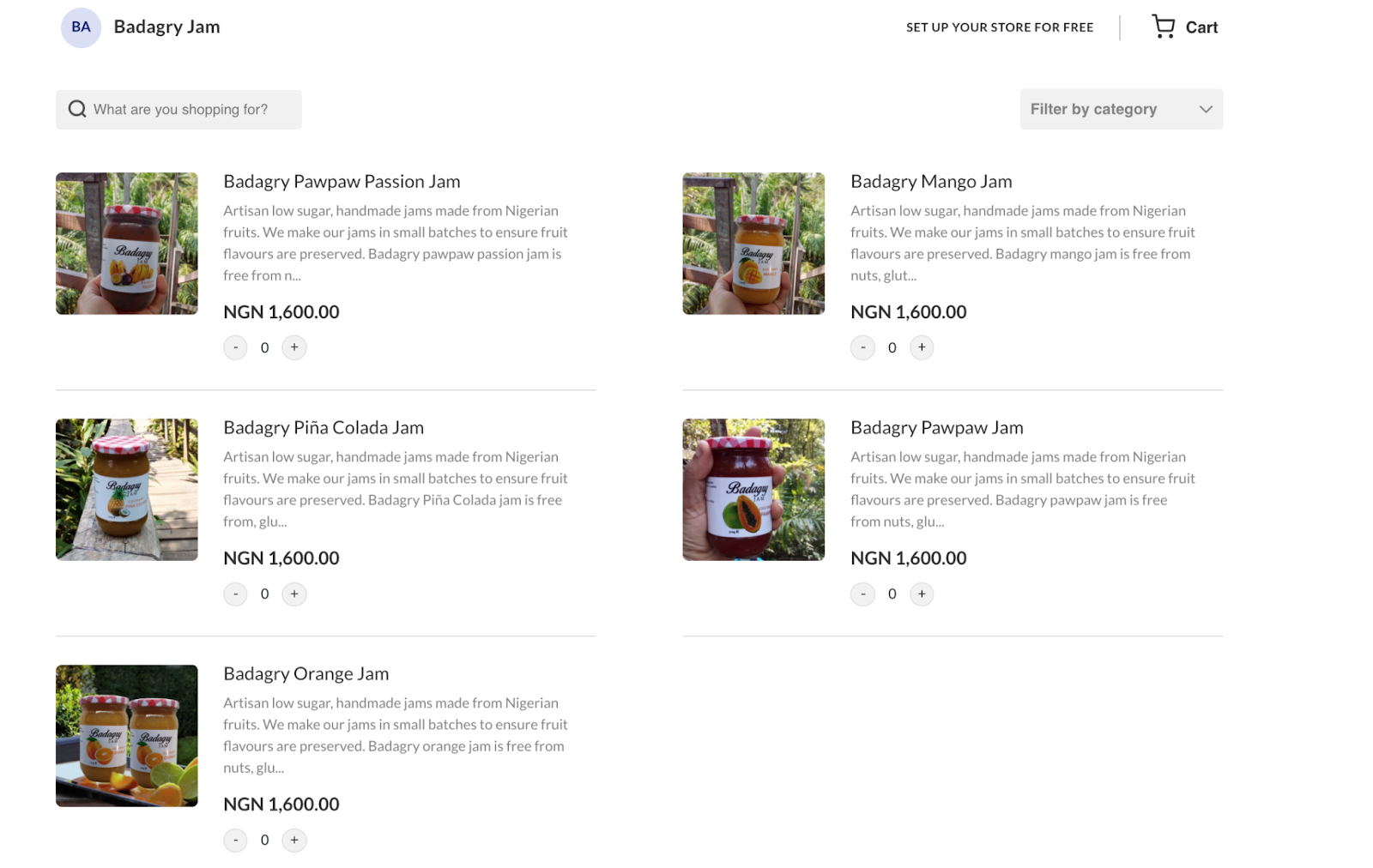Decrease Badagry Mango Jam quantity
Screen dimensions: 1373x868
click(x=862, y=347)
